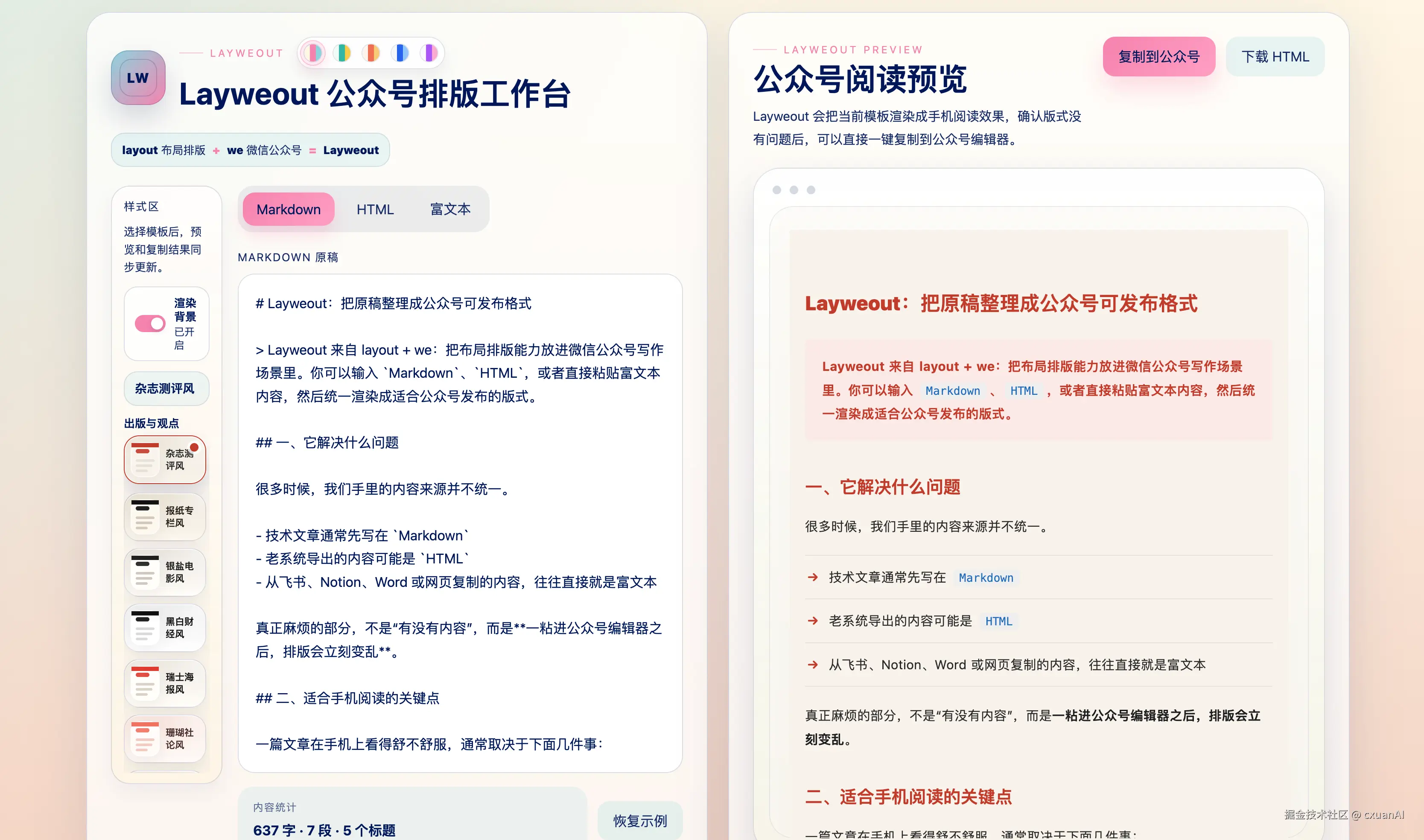Switch to the Markdown tab
Viewport: 1424px width, 840px height.
click(289, 210)
